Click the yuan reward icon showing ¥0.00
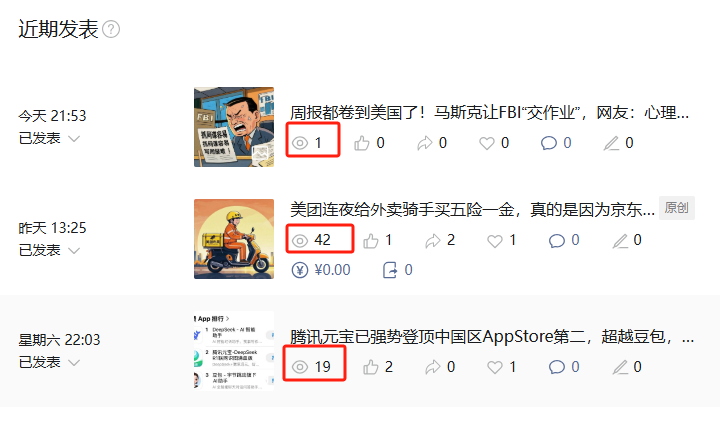Viewport: 720px width, 424px height. (300, 270)
